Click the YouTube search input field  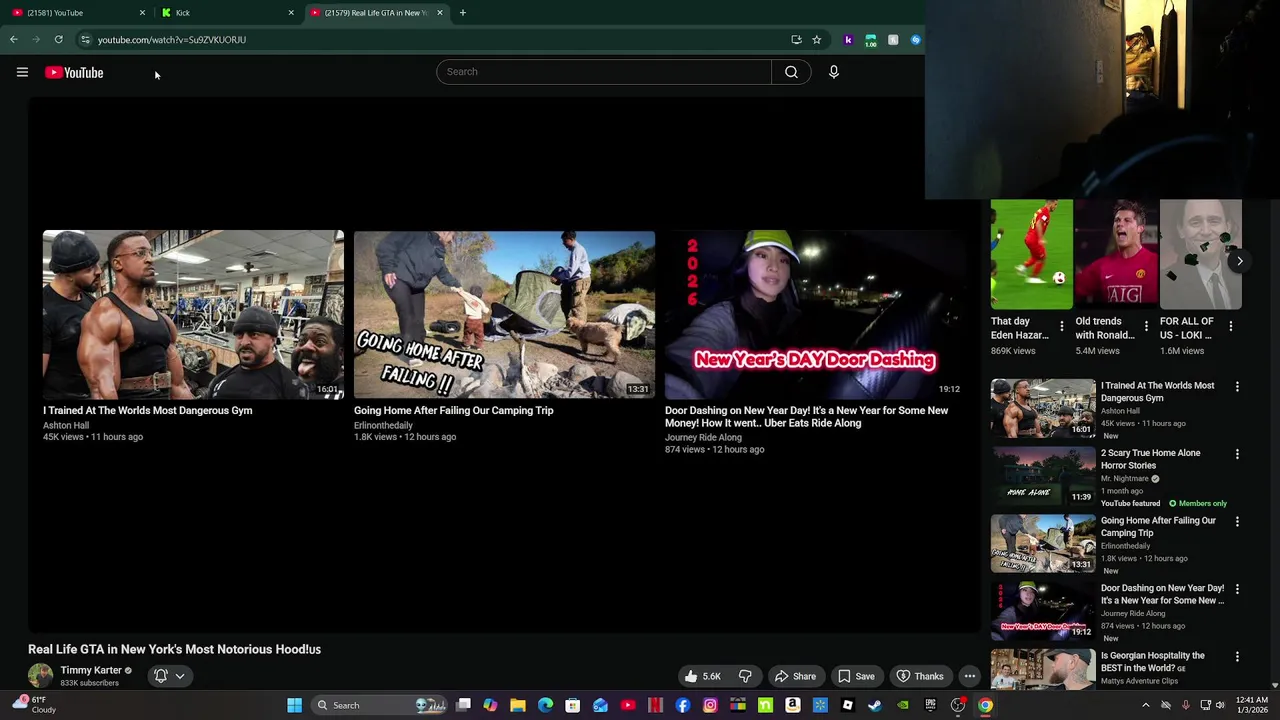point(604,72)
